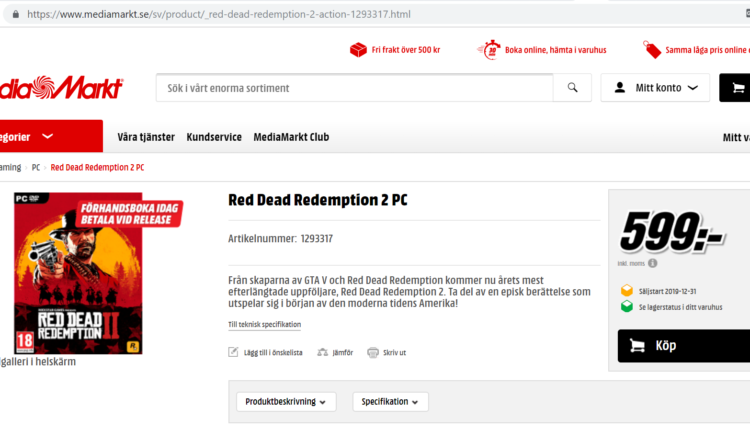This screenshot has width=750, height=430.
Task: Click the Mitt konto person icon
Action: [x=620, y=88]
